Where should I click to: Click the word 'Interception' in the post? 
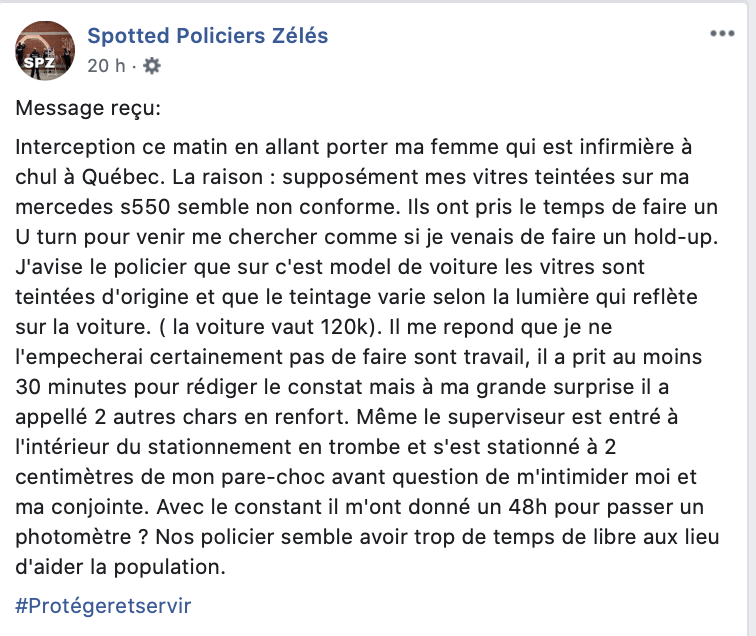[75, 147]
